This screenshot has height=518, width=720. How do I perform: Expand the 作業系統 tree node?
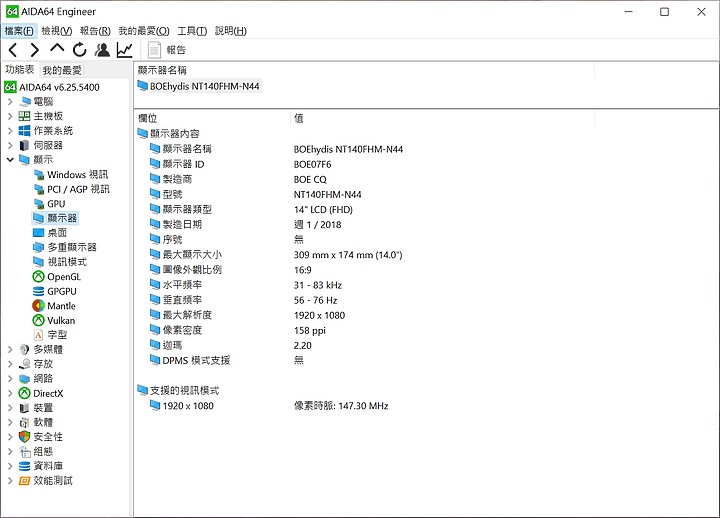click(x=10, y=131)
